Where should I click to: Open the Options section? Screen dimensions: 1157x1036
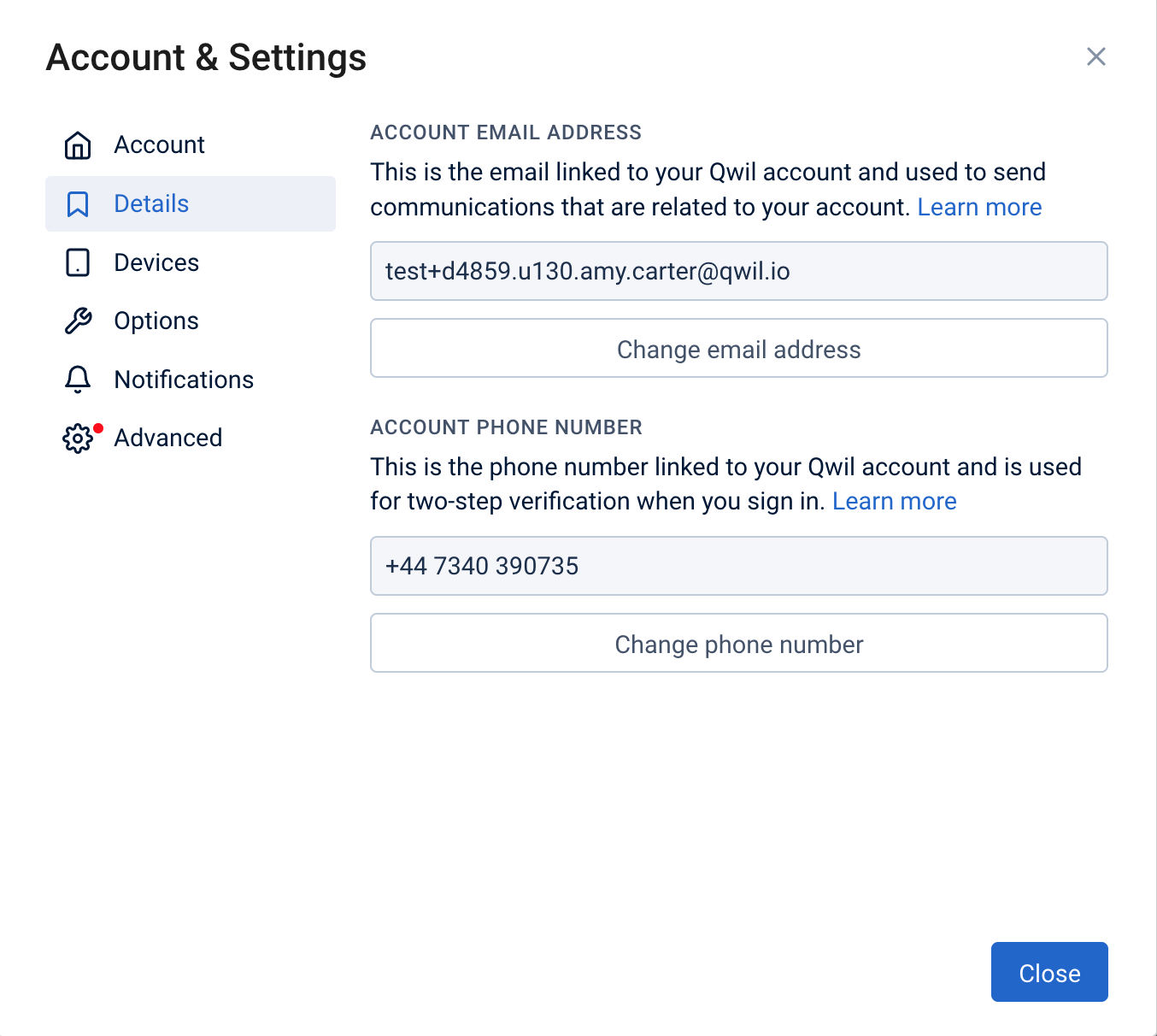tap(191, 321)
